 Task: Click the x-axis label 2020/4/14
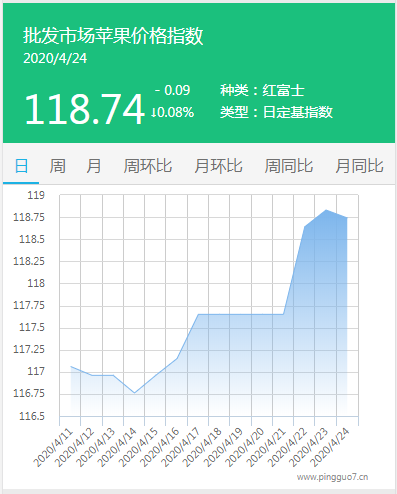117,447
